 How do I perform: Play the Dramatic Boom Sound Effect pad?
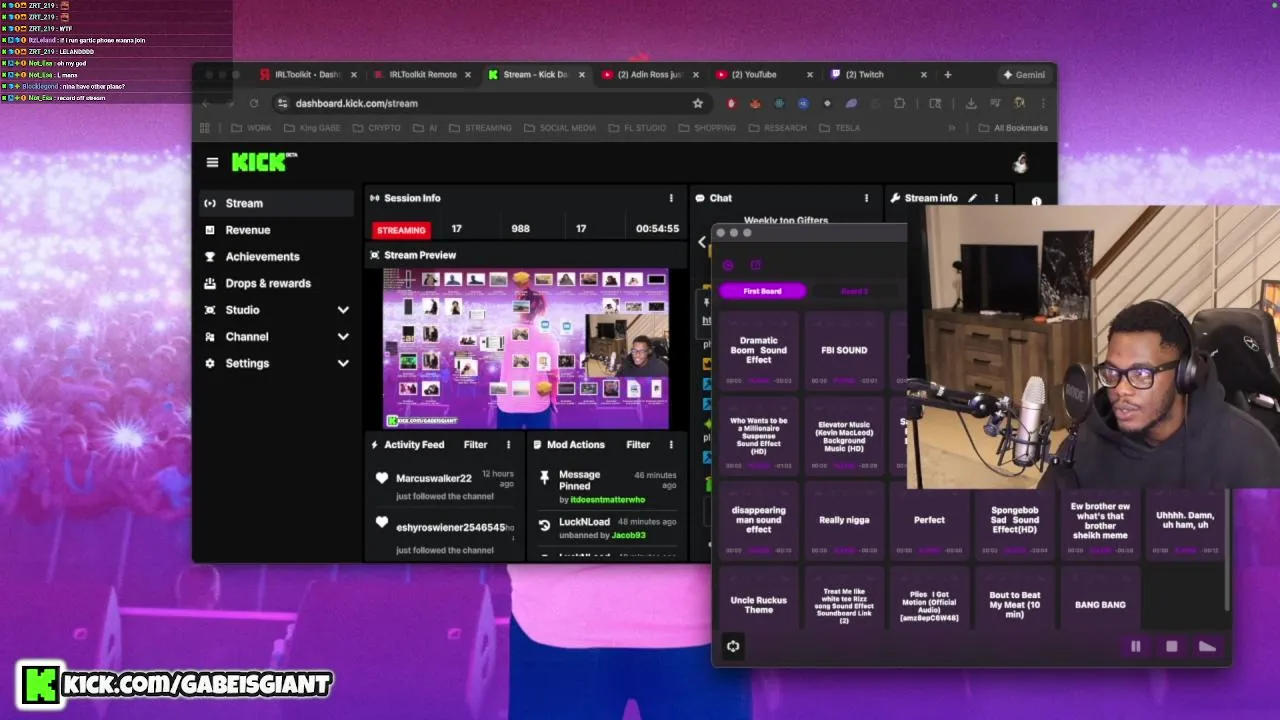759,350
